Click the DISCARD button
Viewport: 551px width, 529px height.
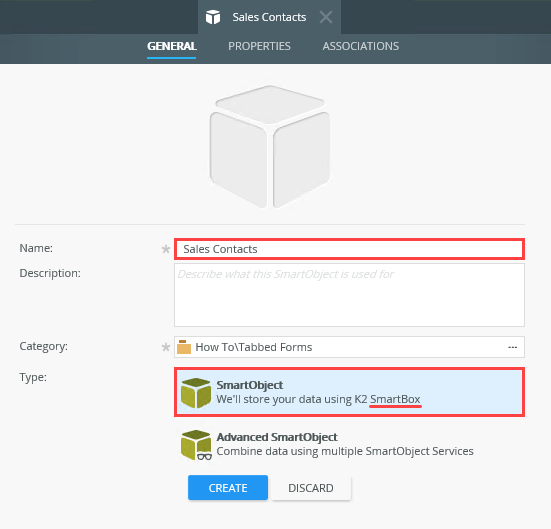click(x=311, y=488)
